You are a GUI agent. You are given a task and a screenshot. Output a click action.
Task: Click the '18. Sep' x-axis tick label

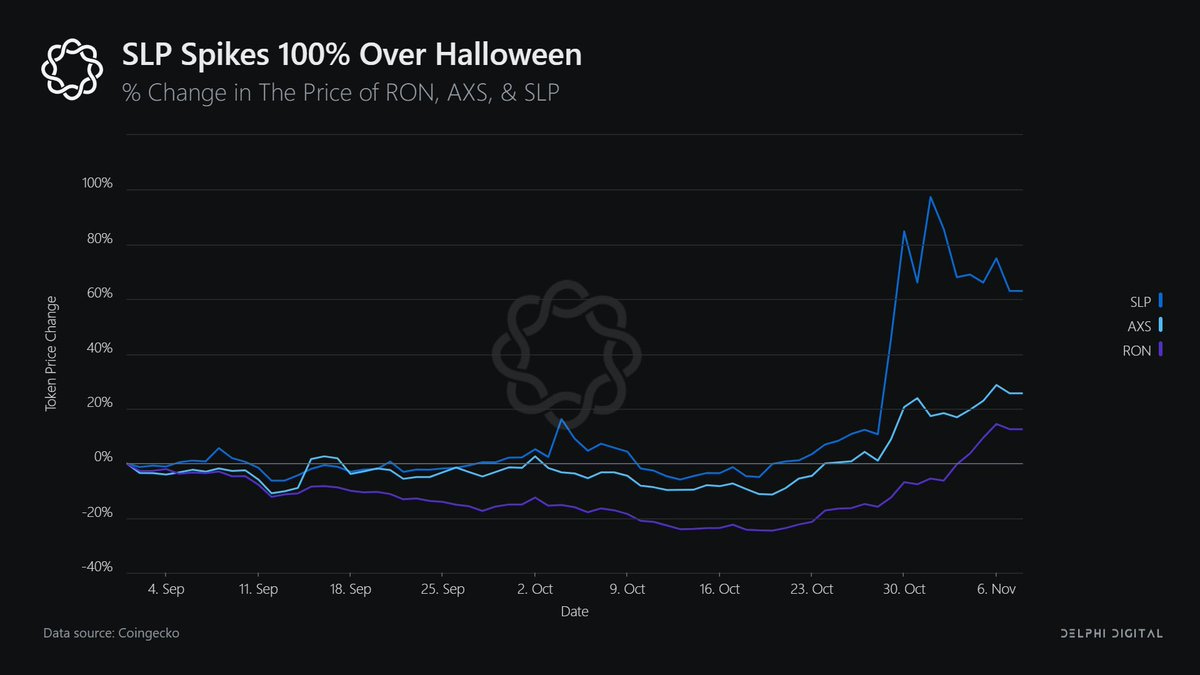pyautogui.click(x=350, y=589)
